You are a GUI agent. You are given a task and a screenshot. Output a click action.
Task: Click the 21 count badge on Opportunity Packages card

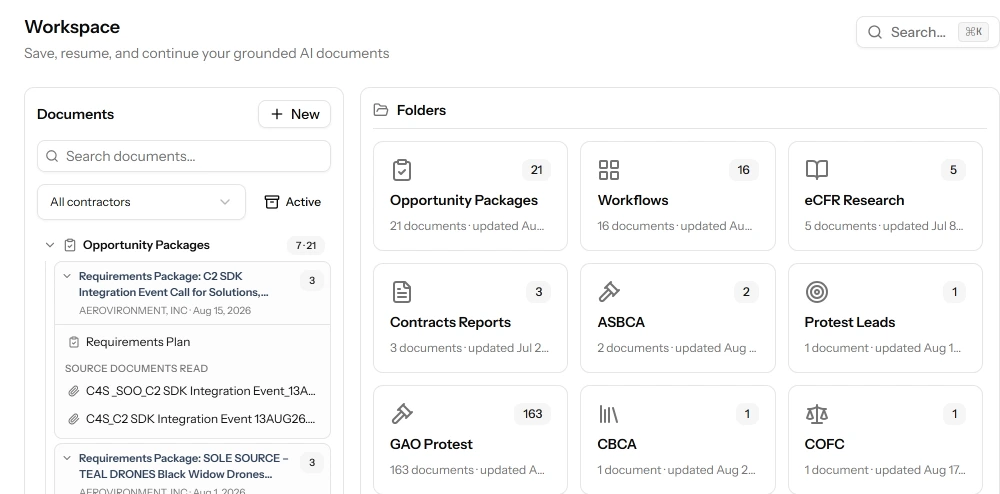click(536, 170)
